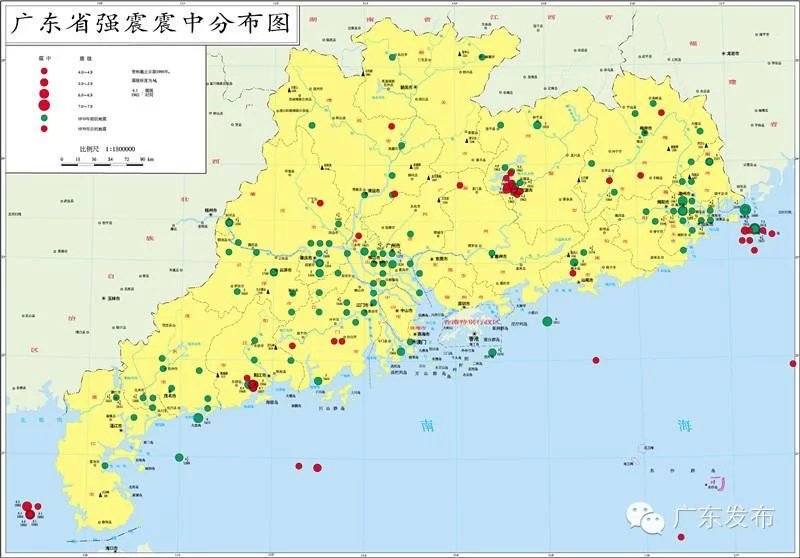The width and height of the screenshot is (800, 558).
Task: Click the lone red epicenter below the 广东发布 watermark
Action: pos(681,537)
